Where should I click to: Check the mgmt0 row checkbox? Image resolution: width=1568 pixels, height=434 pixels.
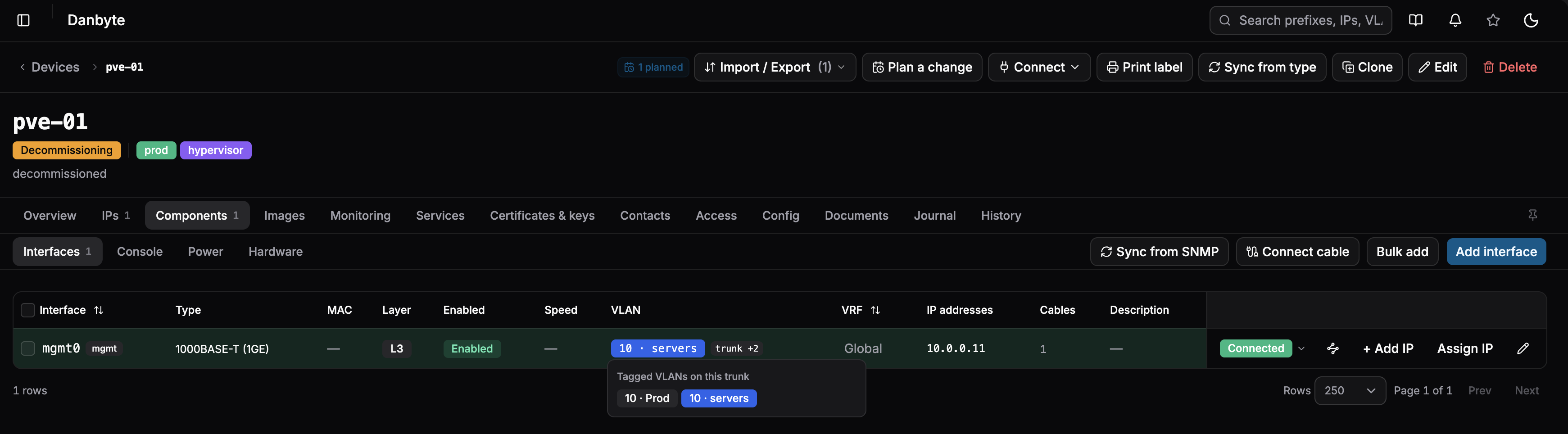point(28,348)
